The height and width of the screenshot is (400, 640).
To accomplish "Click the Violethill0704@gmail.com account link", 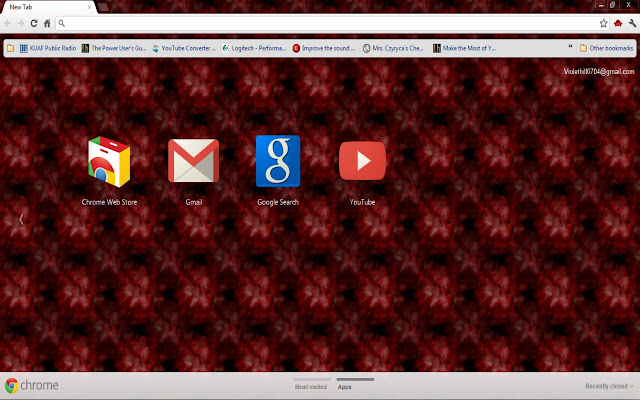I will point(599,71).
